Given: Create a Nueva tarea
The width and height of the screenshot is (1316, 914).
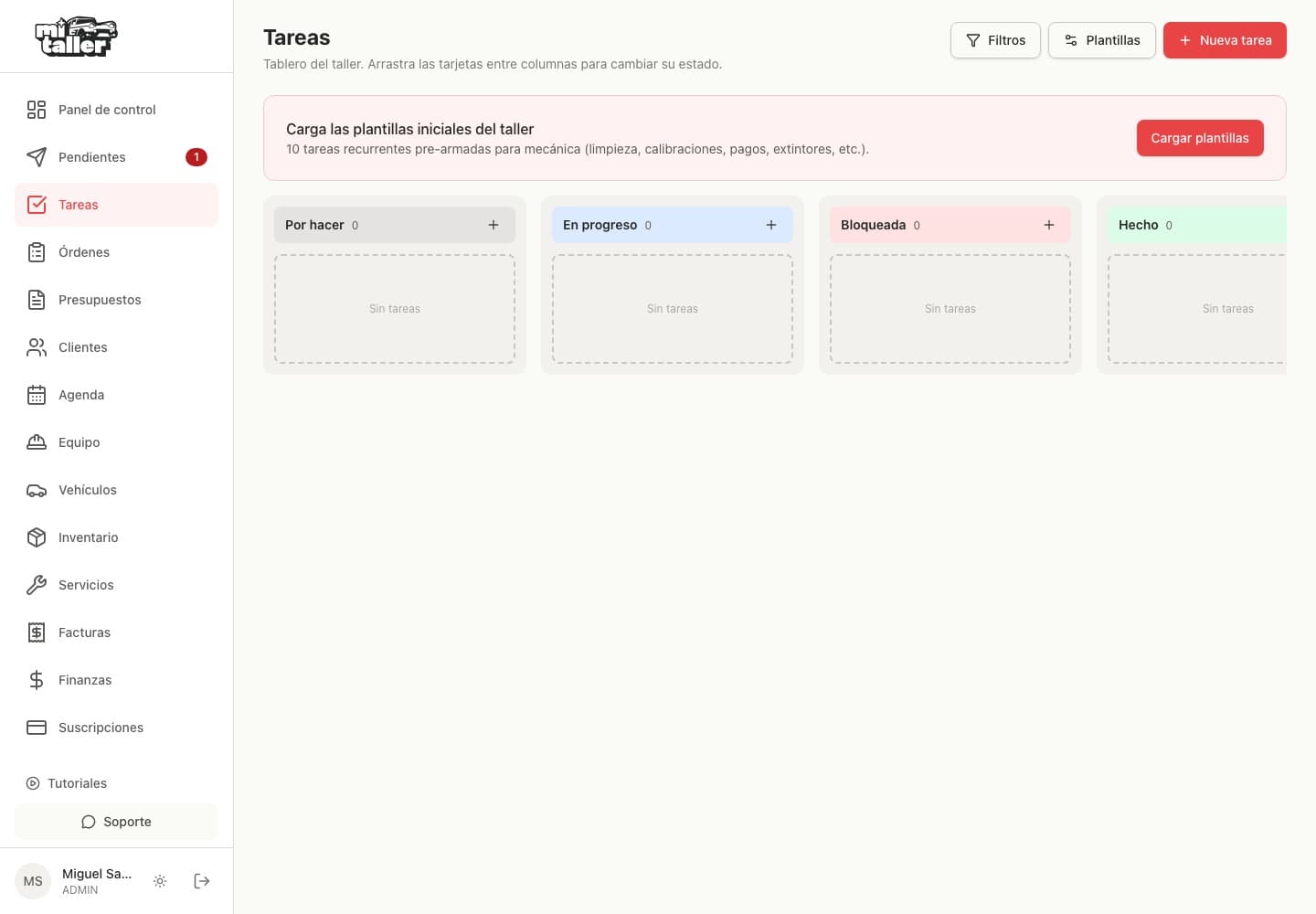Looking at the screenshot, I should click(x=1225, y=40).
